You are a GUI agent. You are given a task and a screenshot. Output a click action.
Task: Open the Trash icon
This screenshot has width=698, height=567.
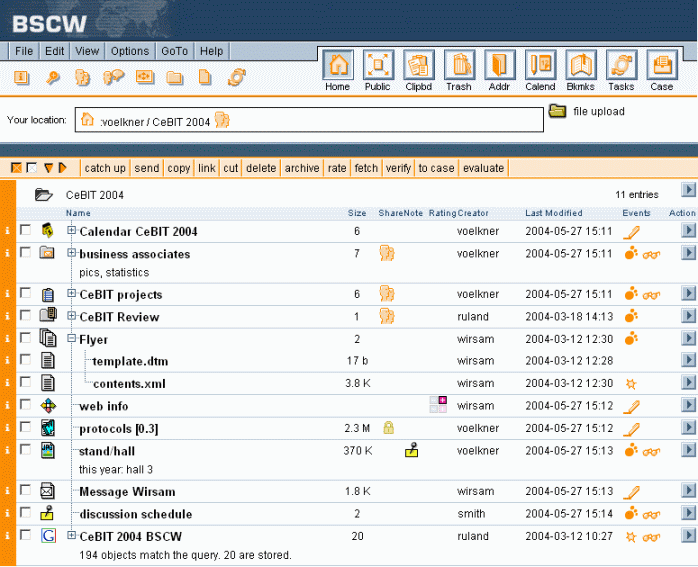(x=459, y=66)
